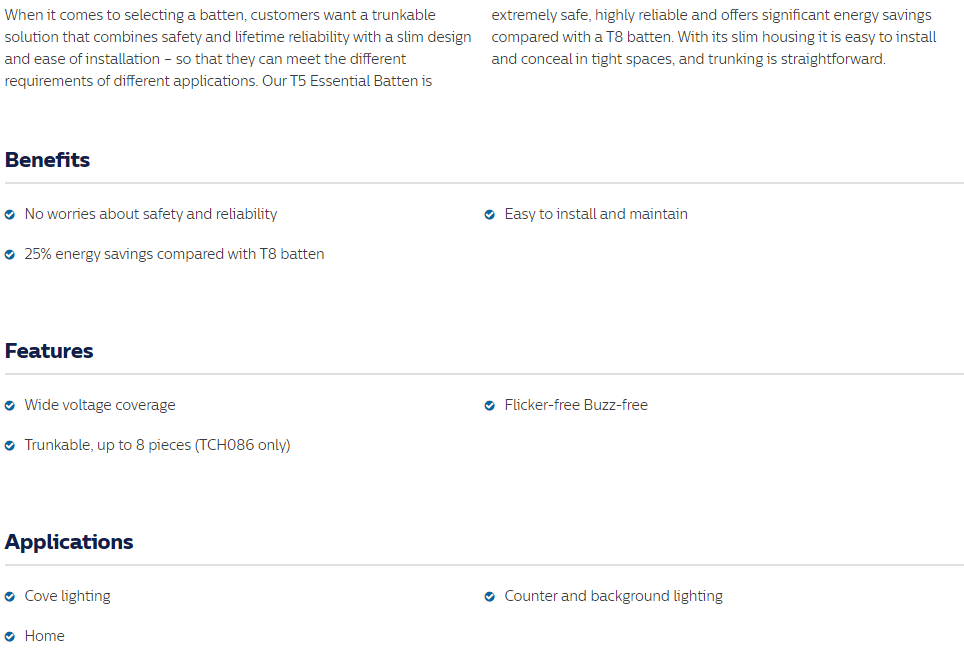Click the checkmark icon next to "Trunkable, up to 8 pieces"
This screenshot has height=648, width=964.
coord(10,446)
